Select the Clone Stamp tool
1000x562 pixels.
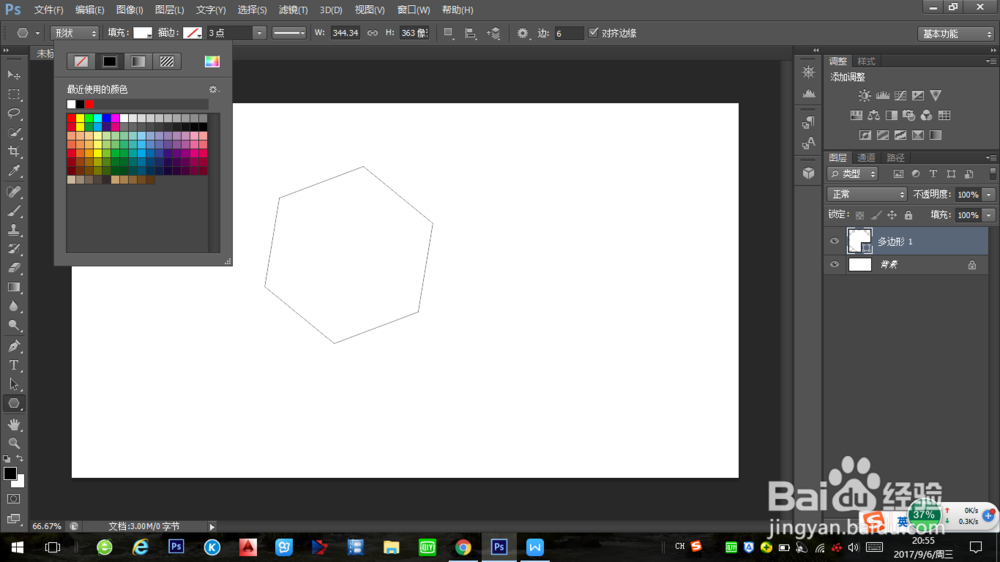coord(14,230)
